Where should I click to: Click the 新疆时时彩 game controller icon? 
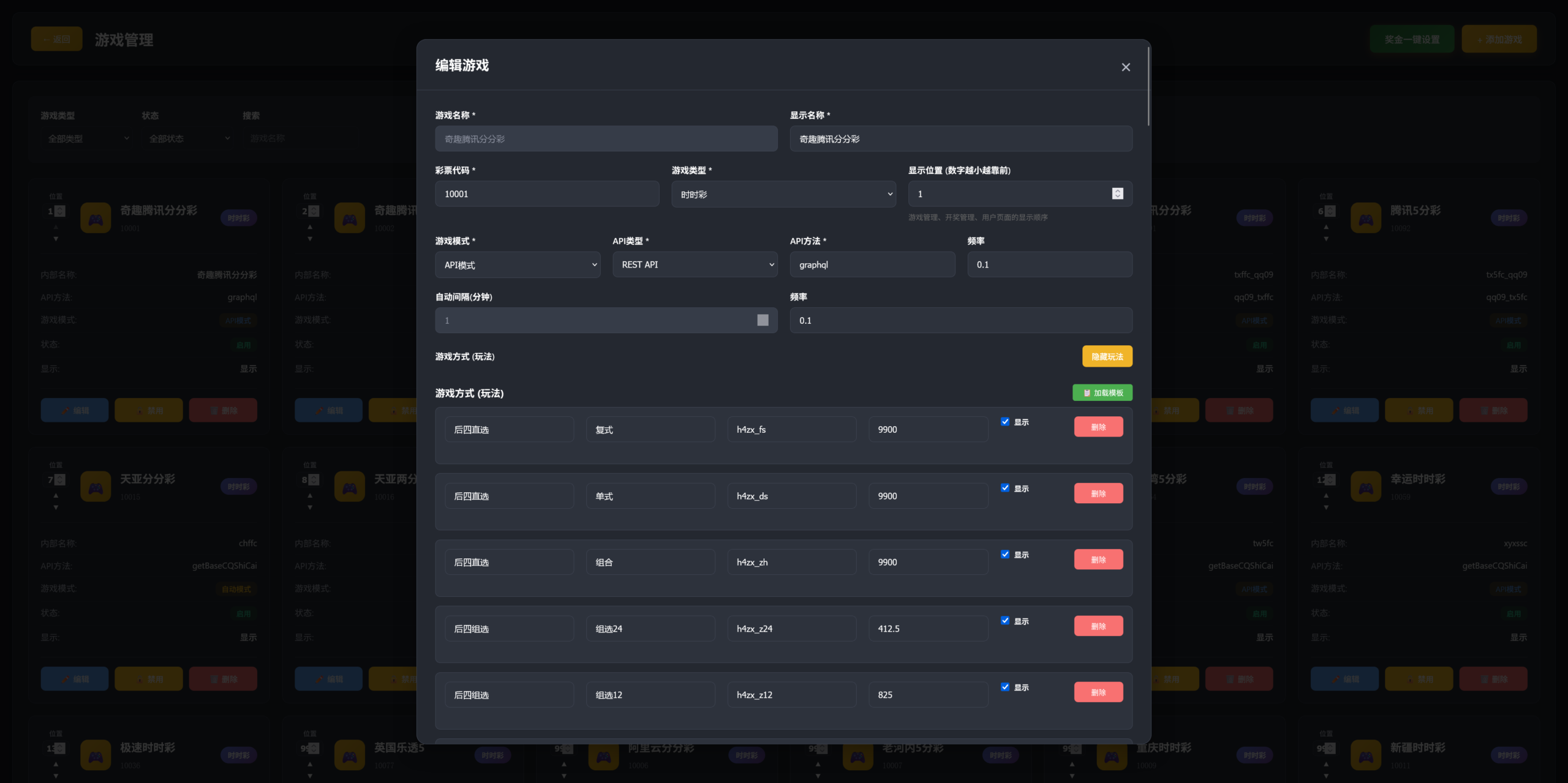[1366, 755]
